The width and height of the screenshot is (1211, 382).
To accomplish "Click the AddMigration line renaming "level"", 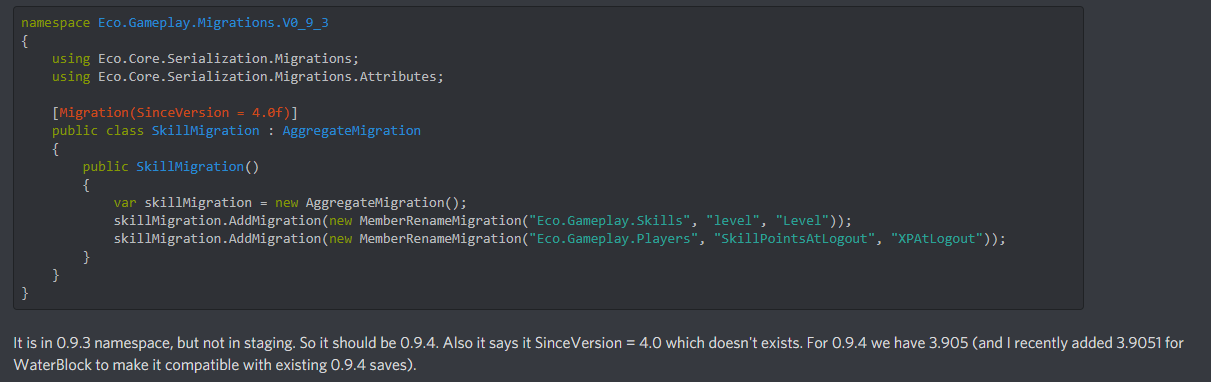I will click(482, 220).
